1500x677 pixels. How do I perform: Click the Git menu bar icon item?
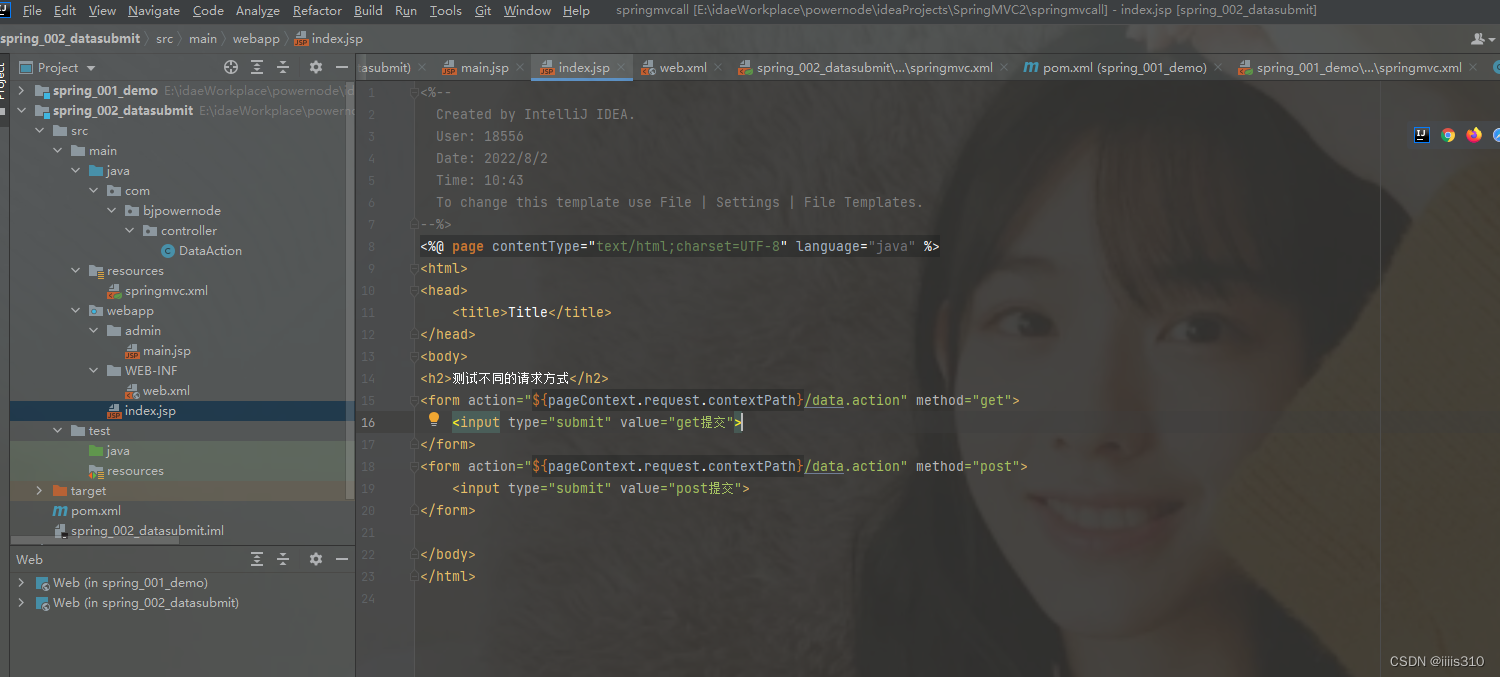pyautogui.click(x=482, y=11)
